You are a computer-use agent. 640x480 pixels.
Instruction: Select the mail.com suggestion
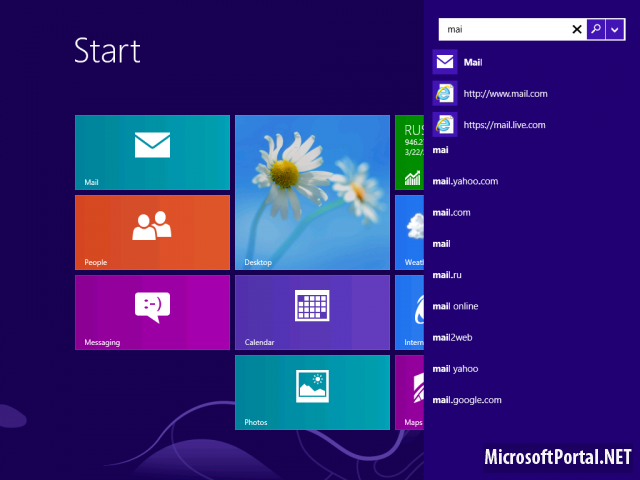451,212
